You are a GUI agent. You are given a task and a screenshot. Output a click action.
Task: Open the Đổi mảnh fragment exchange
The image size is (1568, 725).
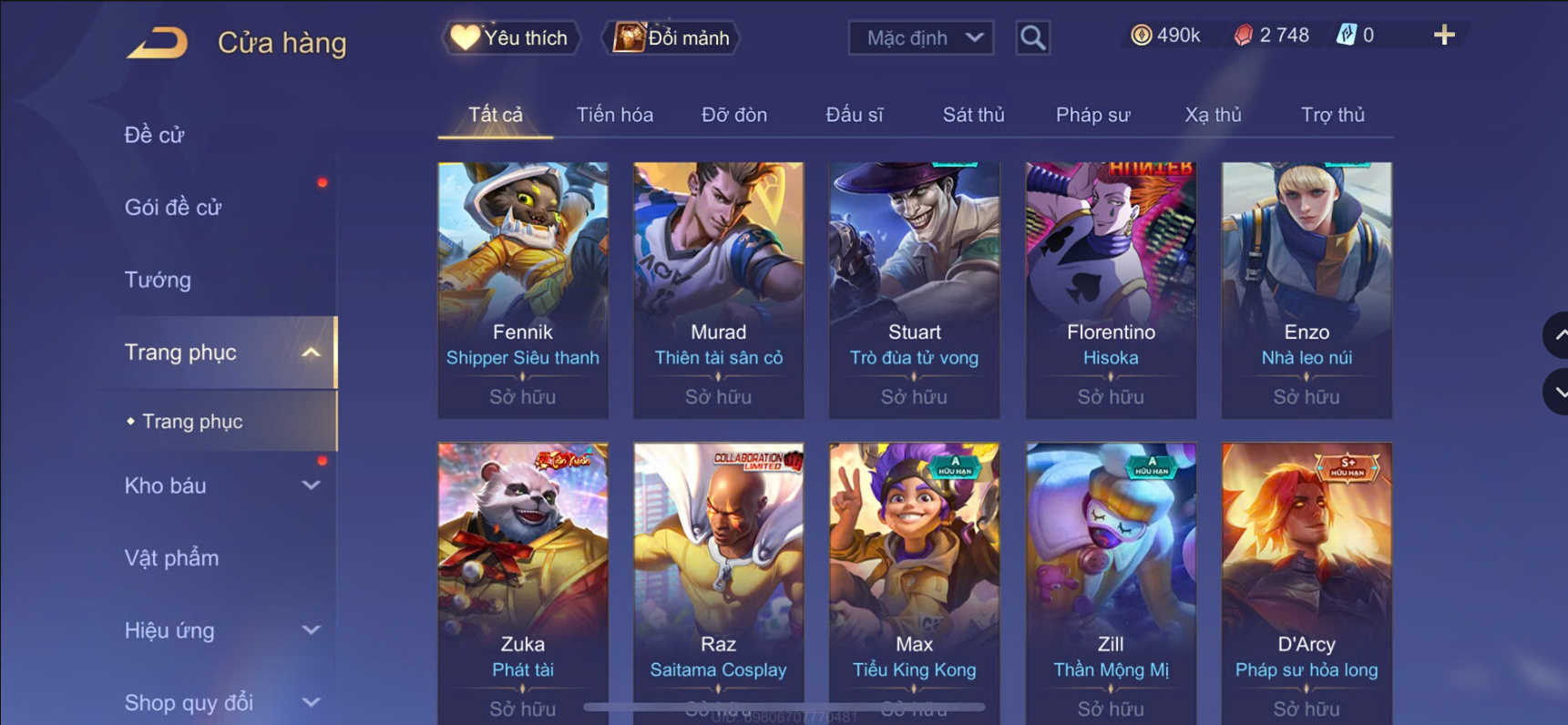click(671, 37)
